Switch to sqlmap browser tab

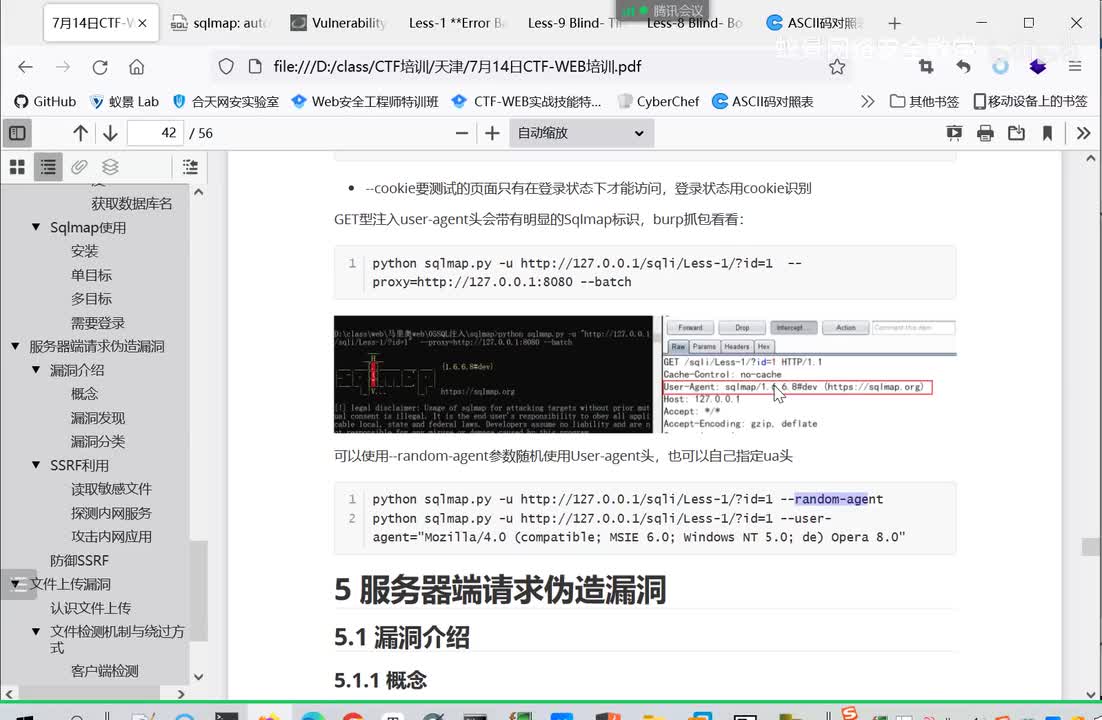220,23
